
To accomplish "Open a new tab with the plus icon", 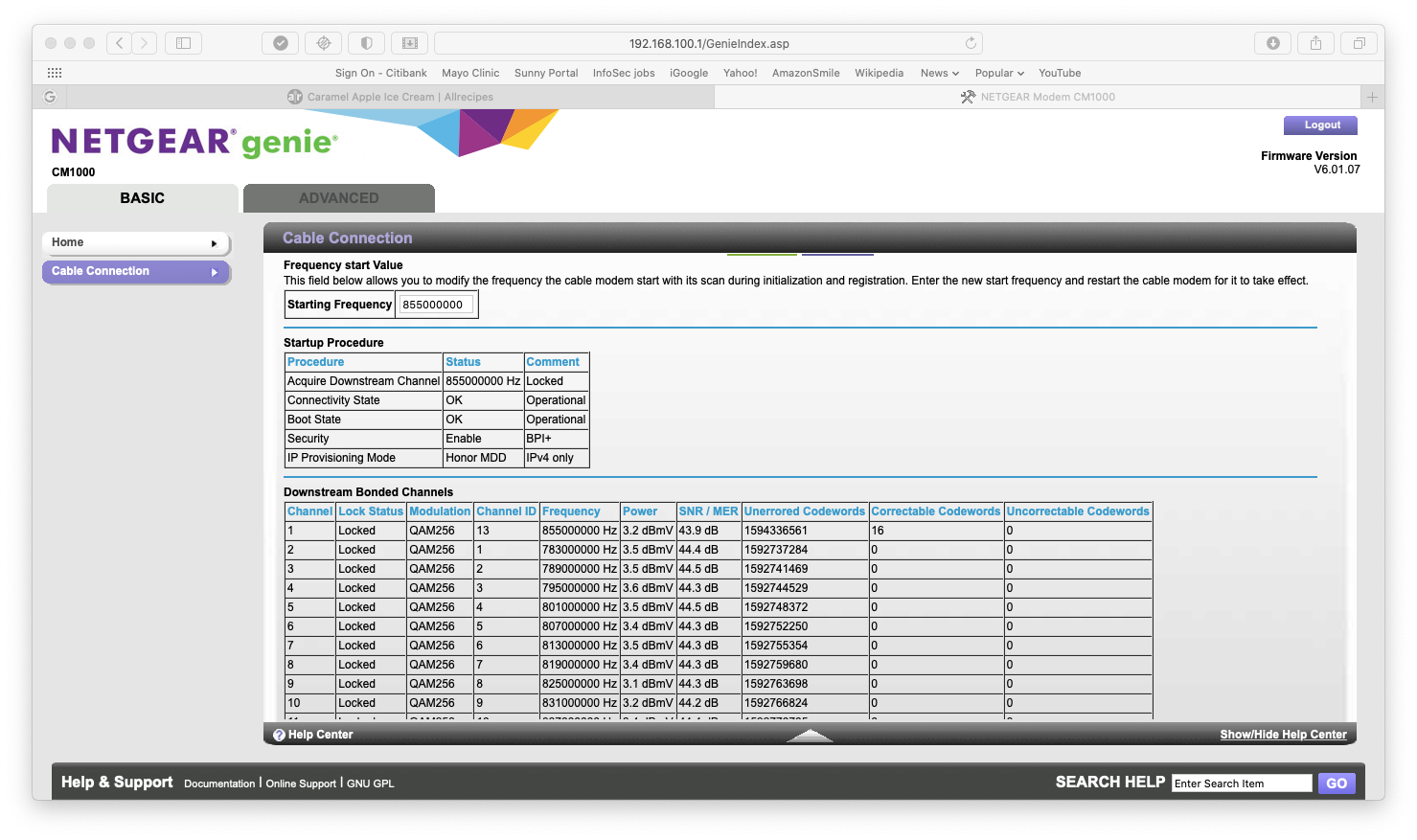I will tap(1372, 96).
